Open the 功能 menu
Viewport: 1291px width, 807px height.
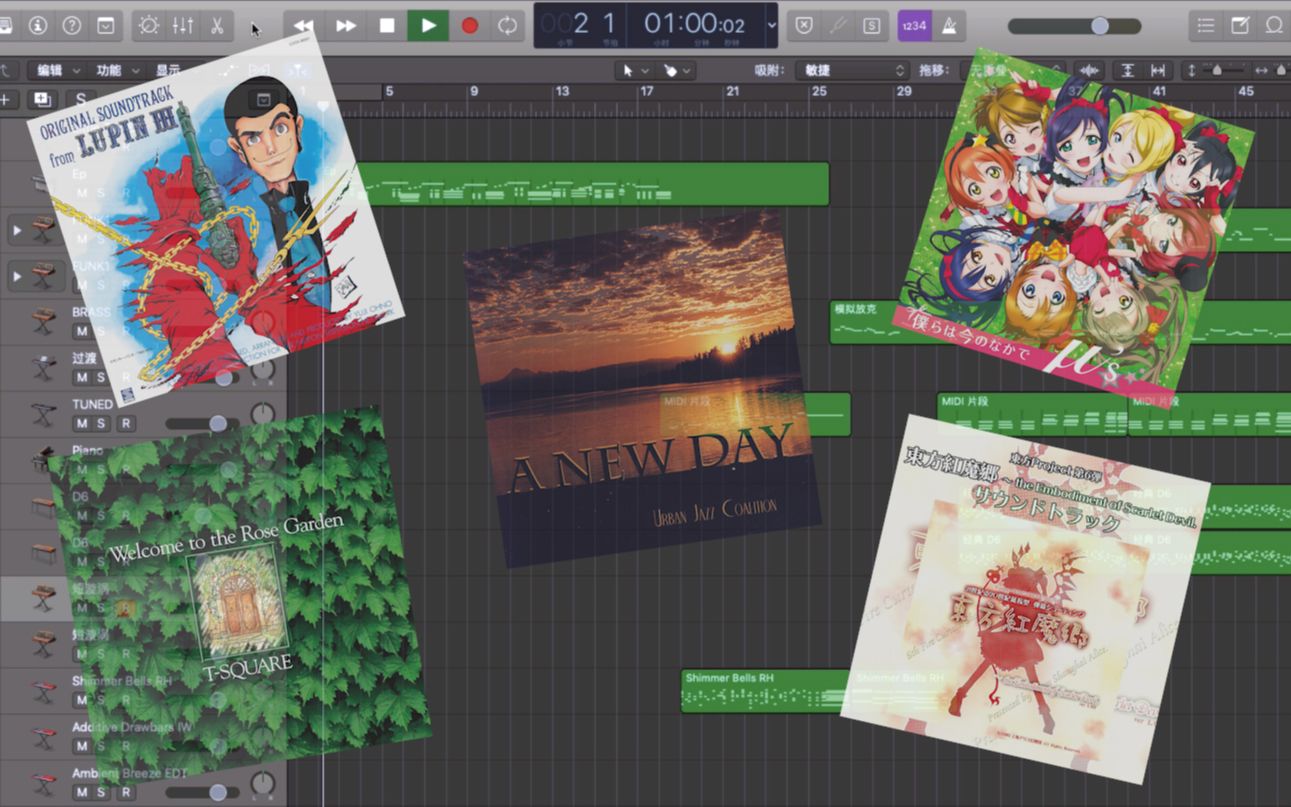[x=115, y=70]
